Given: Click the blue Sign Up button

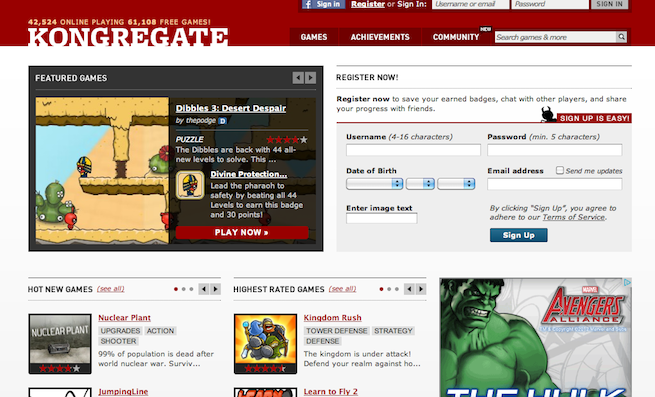Looking at the screenshot, I should tap(518, 235).
